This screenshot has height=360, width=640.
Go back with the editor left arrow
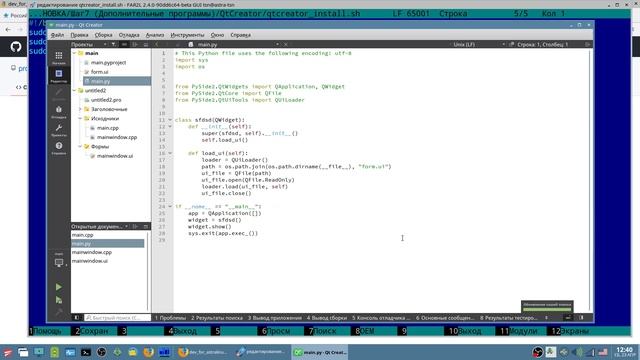[x=157, y=44]
